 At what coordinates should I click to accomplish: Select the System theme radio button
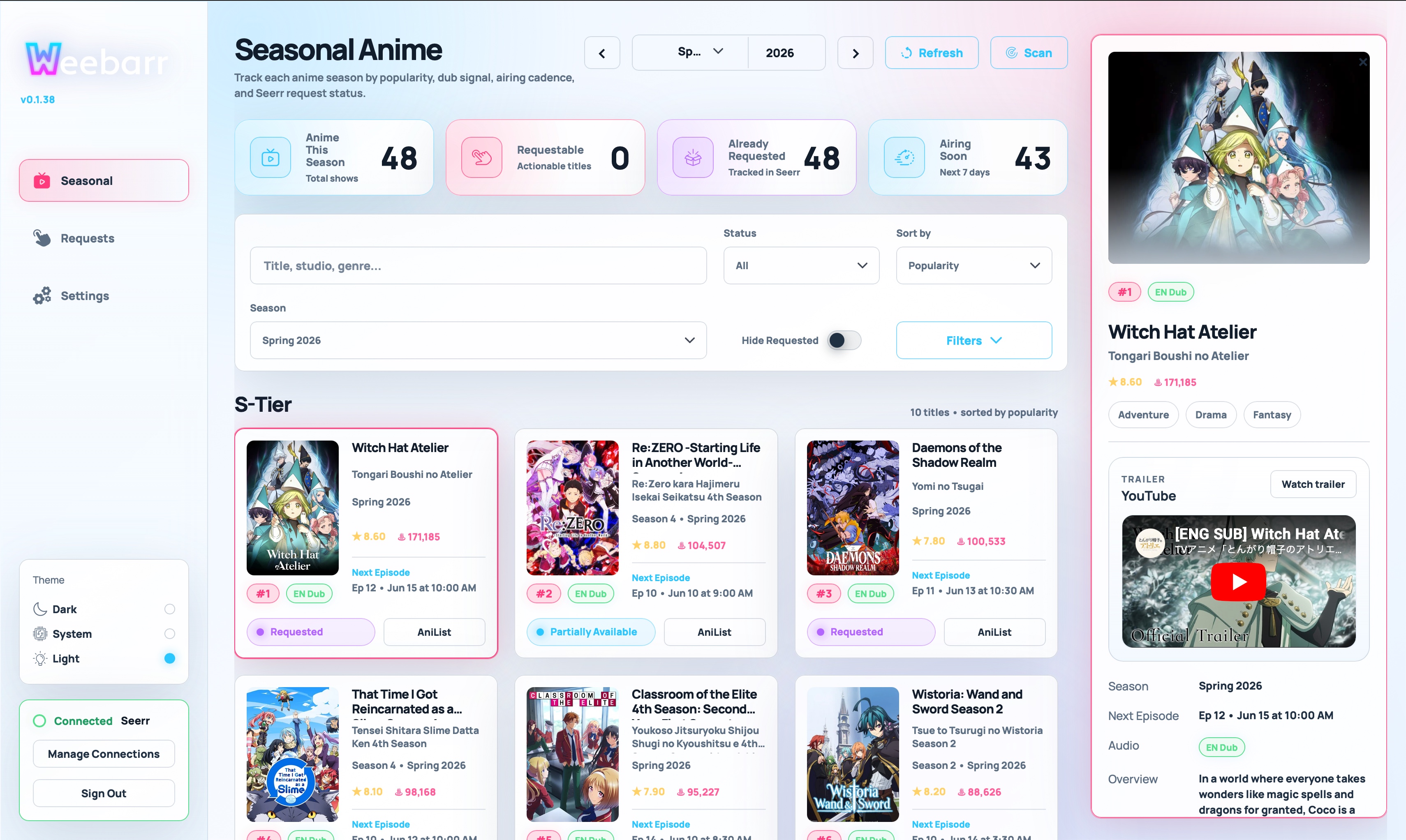point(169,634)
